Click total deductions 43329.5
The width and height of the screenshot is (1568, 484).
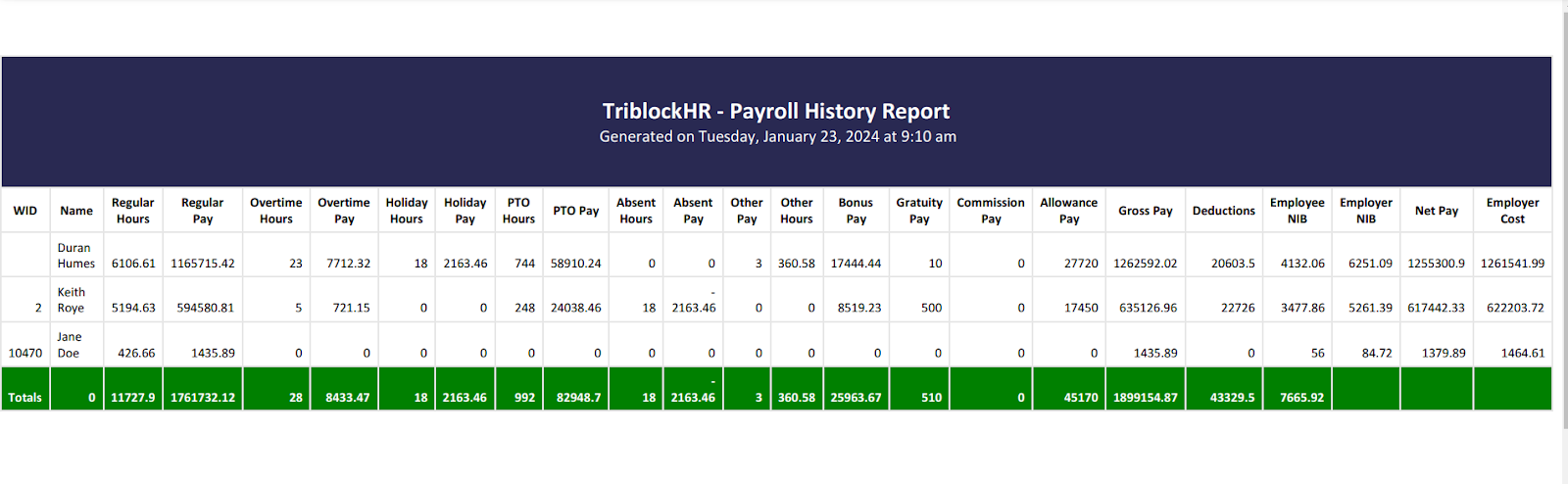point(1233,398)
